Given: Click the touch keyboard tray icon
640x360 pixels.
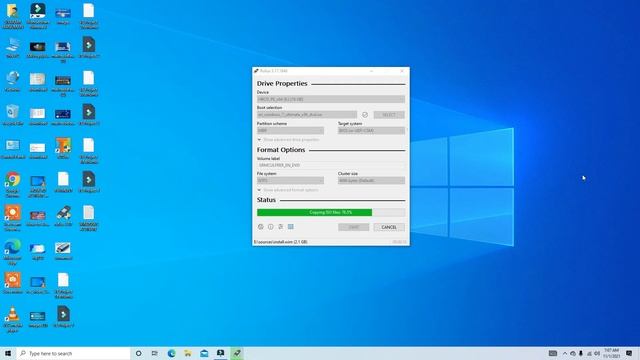Looking at the screenshot, I should 553,353.
